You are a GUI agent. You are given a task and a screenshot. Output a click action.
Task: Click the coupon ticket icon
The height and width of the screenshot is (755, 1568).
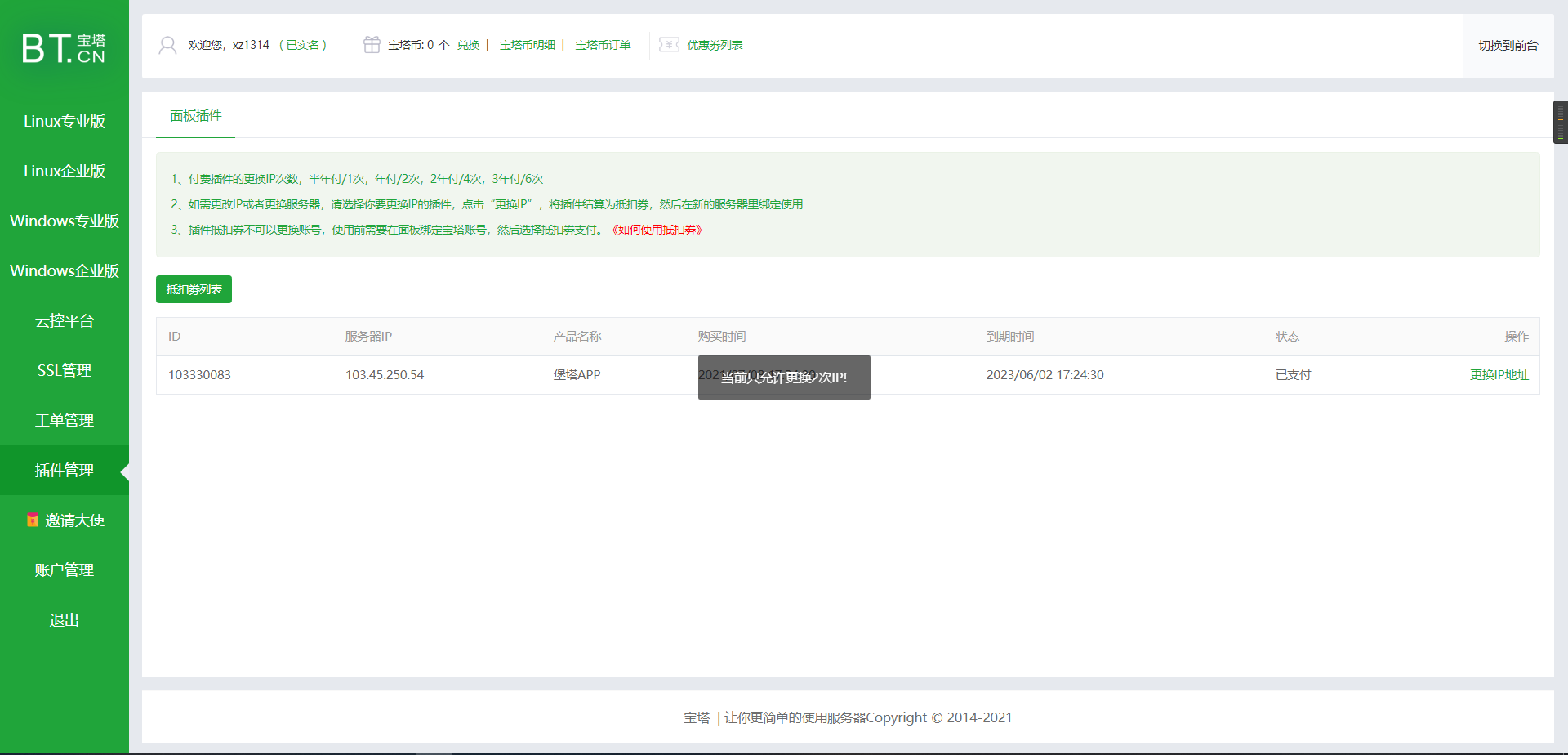click(669, 45)
